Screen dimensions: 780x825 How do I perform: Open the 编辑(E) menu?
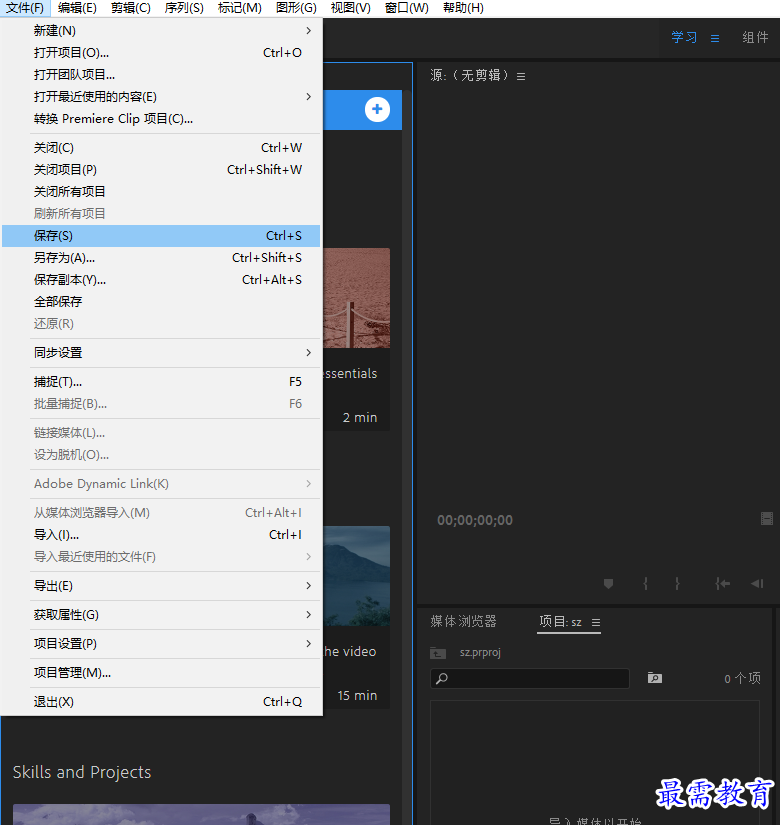pyautogui.click(x=77, y=8)
